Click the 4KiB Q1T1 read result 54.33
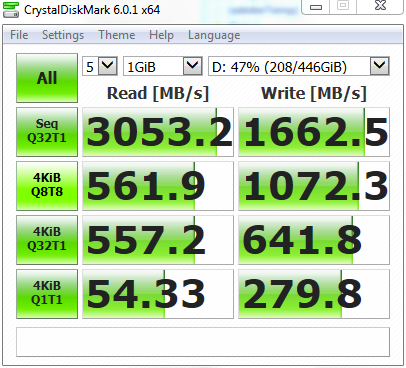The image size is (406, 368). 158,294
